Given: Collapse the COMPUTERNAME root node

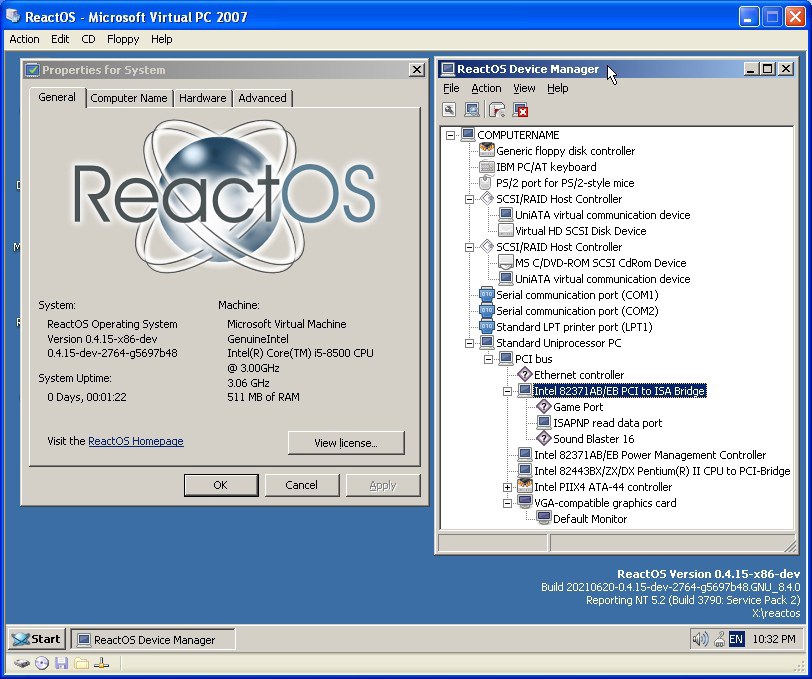Looking at the screenshot, I should pyautogui.click(x=450, y=135).
